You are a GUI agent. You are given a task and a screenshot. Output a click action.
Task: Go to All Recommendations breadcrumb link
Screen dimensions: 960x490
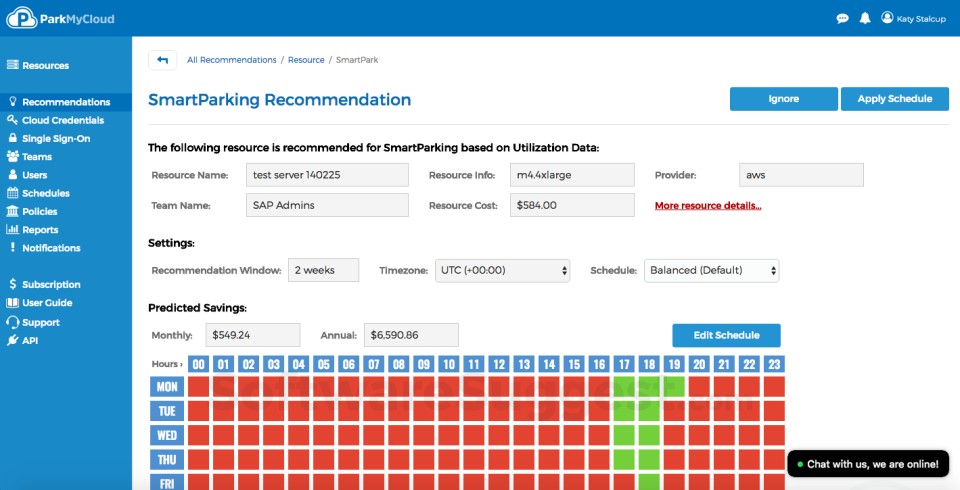[232, 60]
